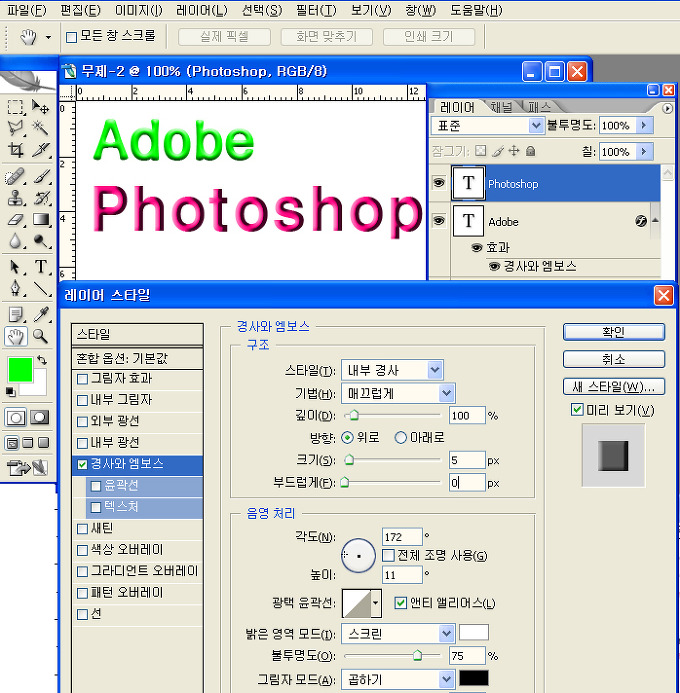Viewport: 680px width, 693px height.
Task: Open the layer blend mode dropdown 표준
Action: pos(487,126)
